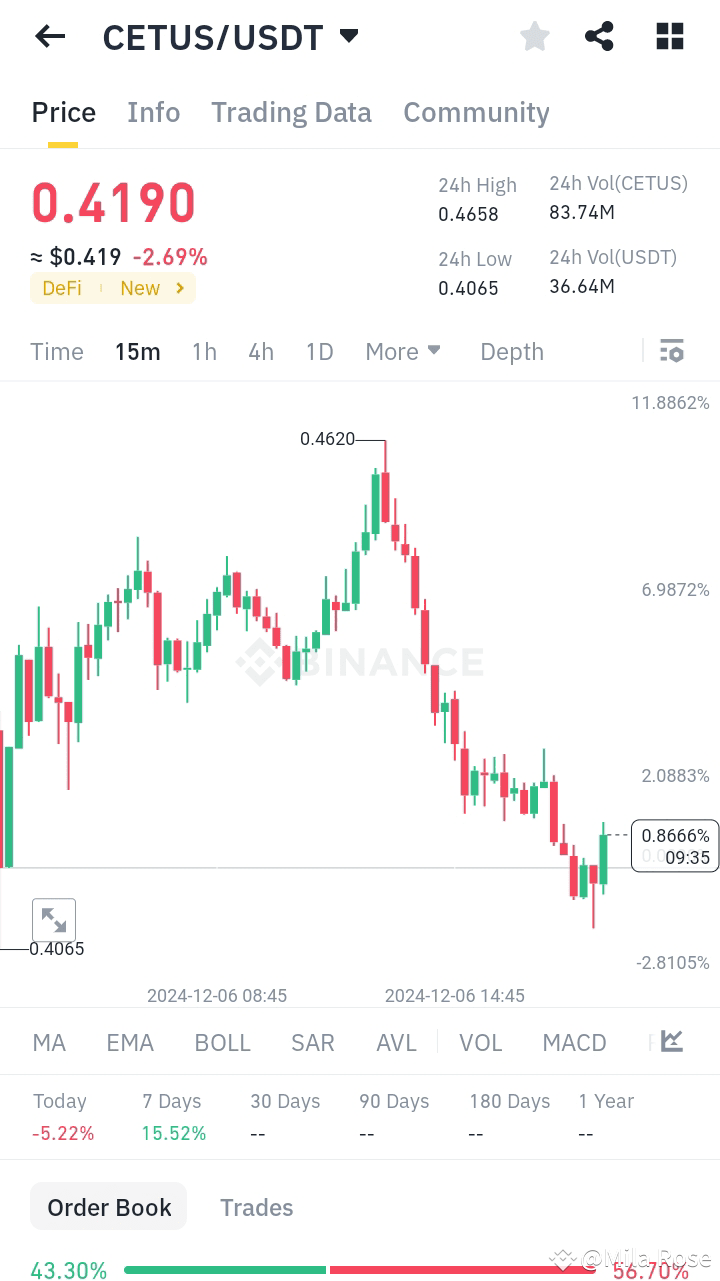Expand the More timeframe dropdown

click(403, 351)
